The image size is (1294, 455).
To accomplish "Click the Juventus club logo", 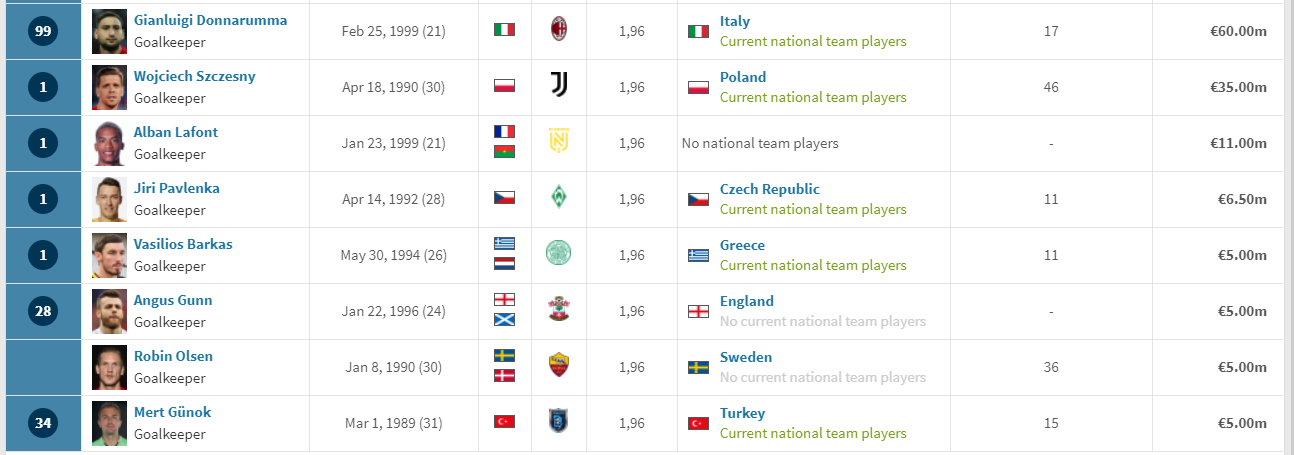I will tap(558, 86).
